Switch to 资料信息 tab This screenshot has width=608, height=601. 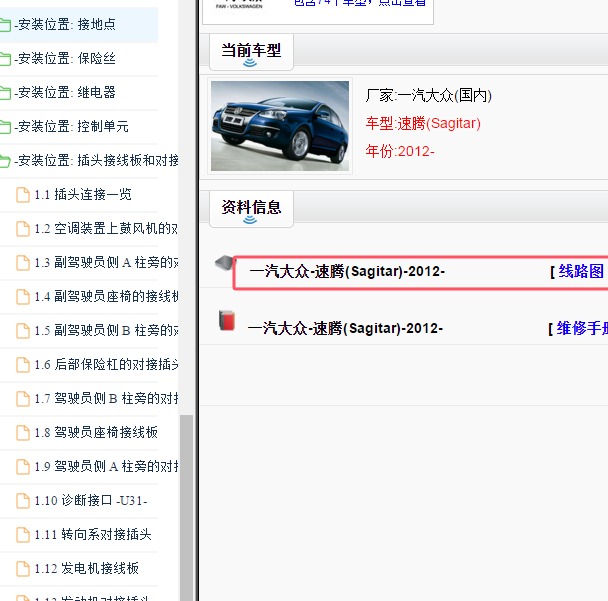point(251,209)
